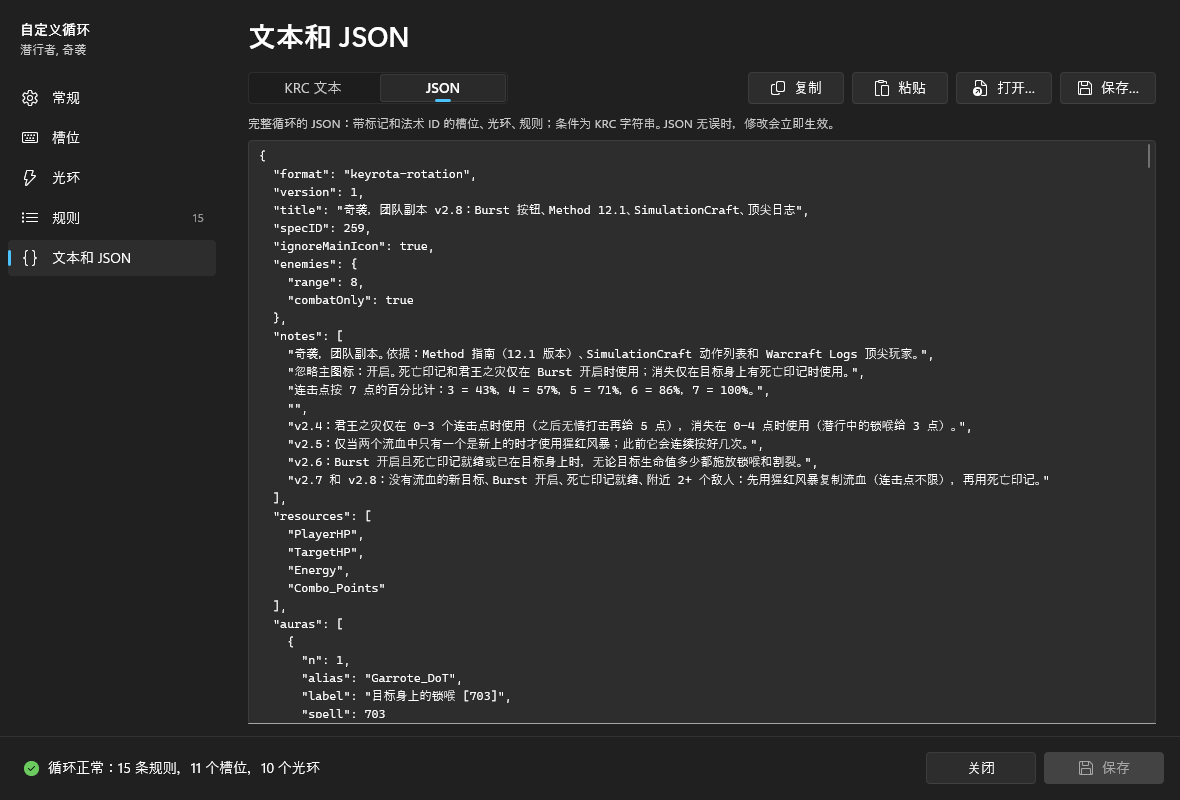This screenshot has width=1180, height=800.
Task: Click the bottom 保存 button
Action: coord(1103,768)
